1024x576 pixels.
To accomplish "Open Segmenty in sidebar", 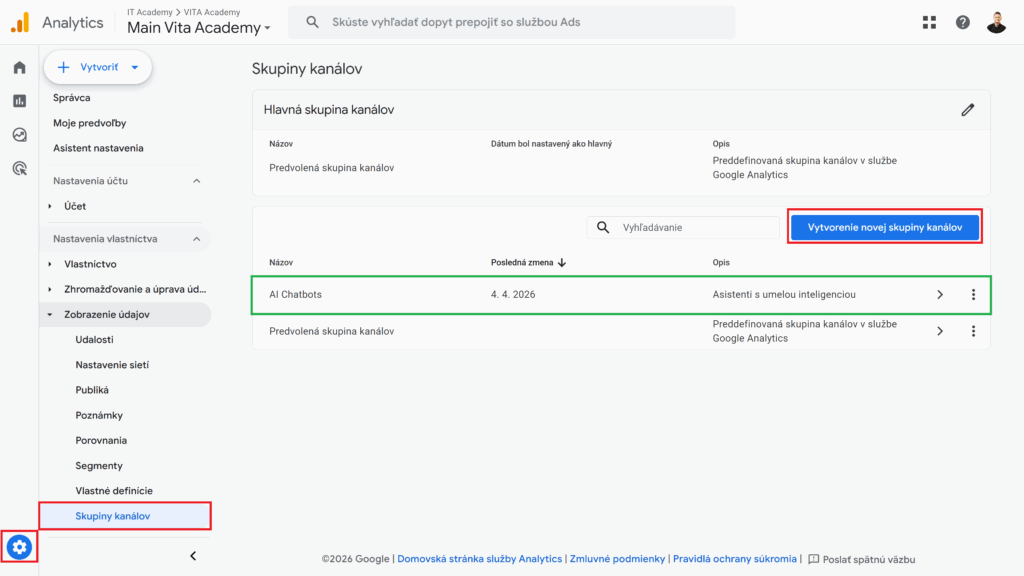I will [x=99, y=466].
